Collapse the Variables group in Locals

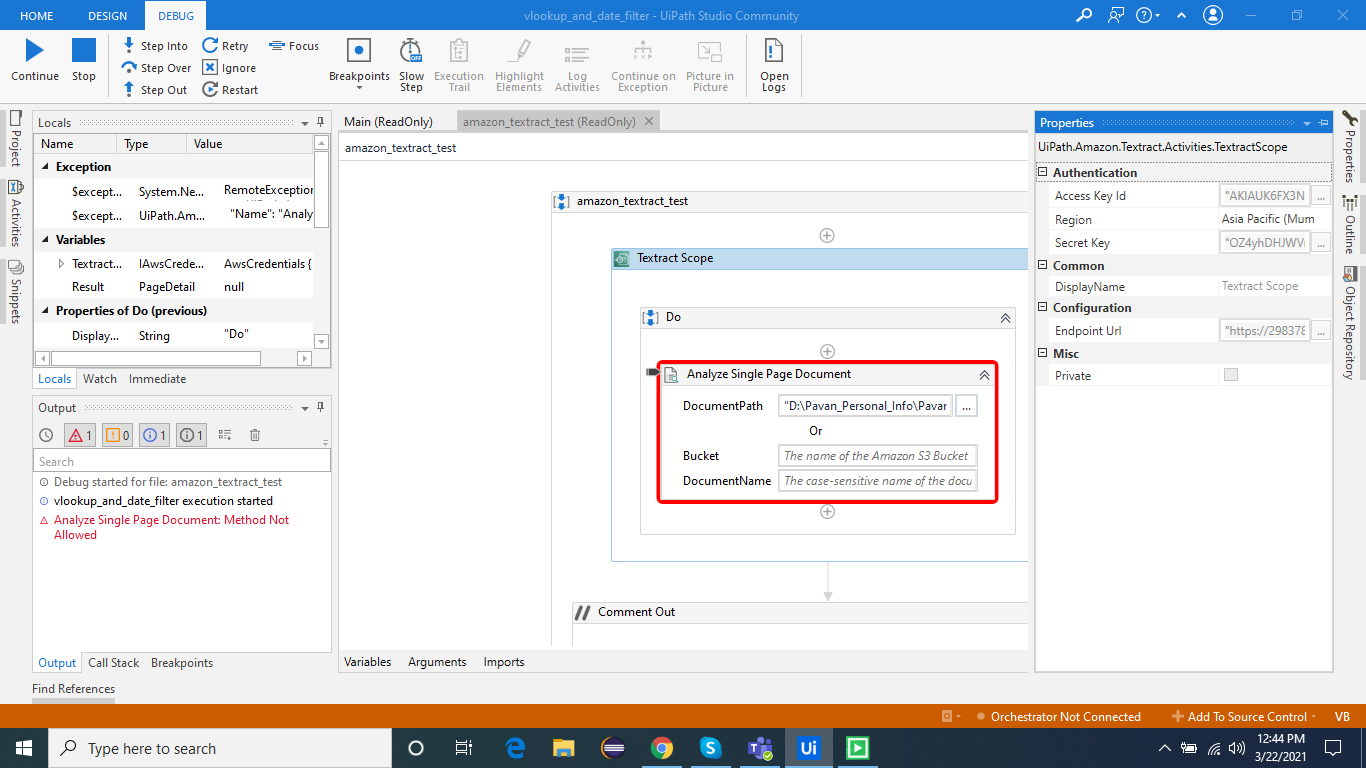[x=45, y=240]
